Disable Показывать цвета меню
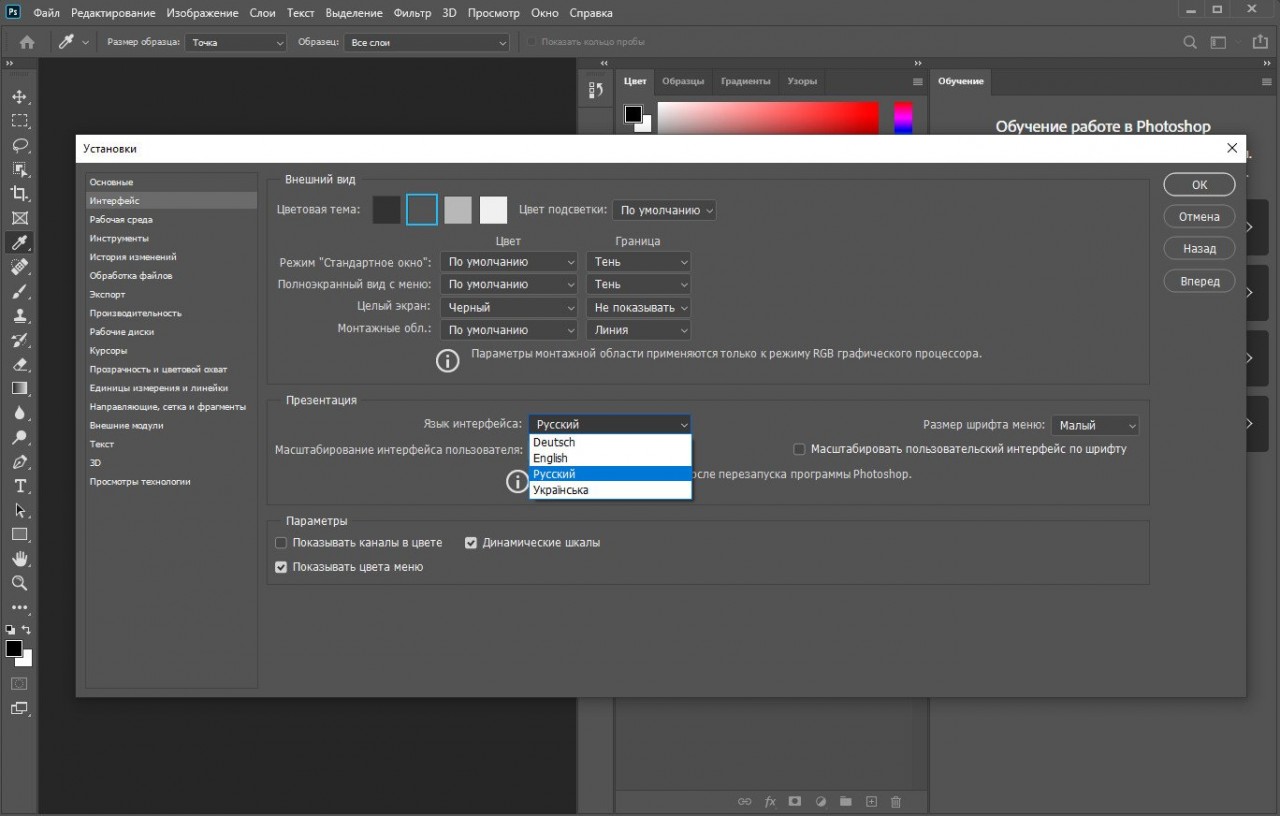 click(281, 567)
